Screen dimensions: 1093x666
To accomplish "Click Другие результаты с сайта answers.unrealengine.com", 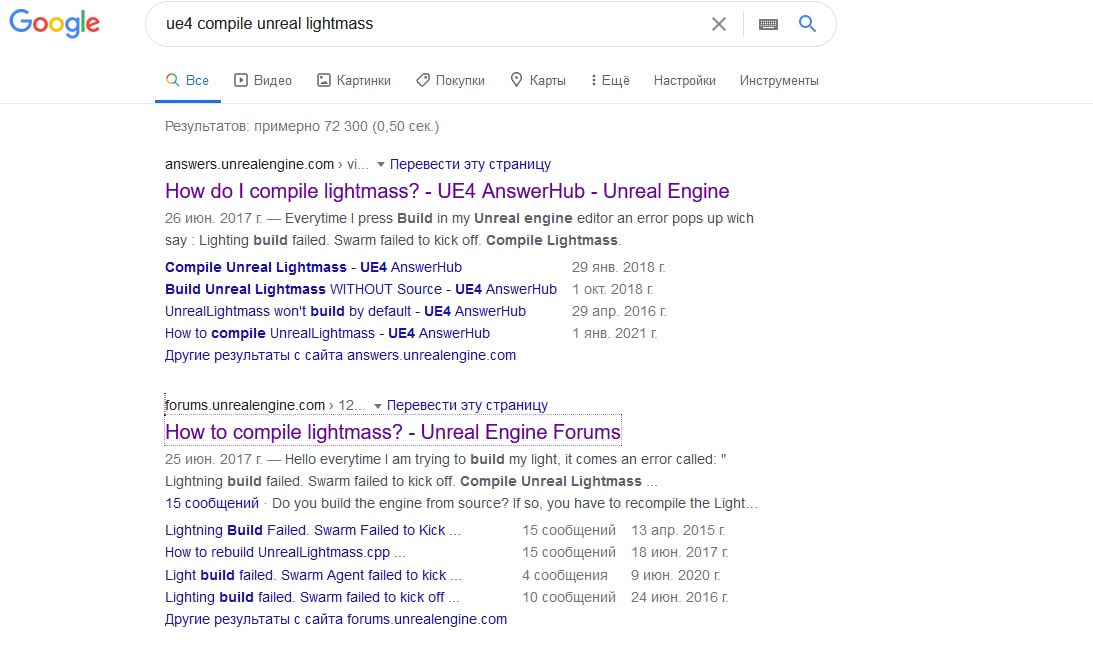I will coord(340,355).
